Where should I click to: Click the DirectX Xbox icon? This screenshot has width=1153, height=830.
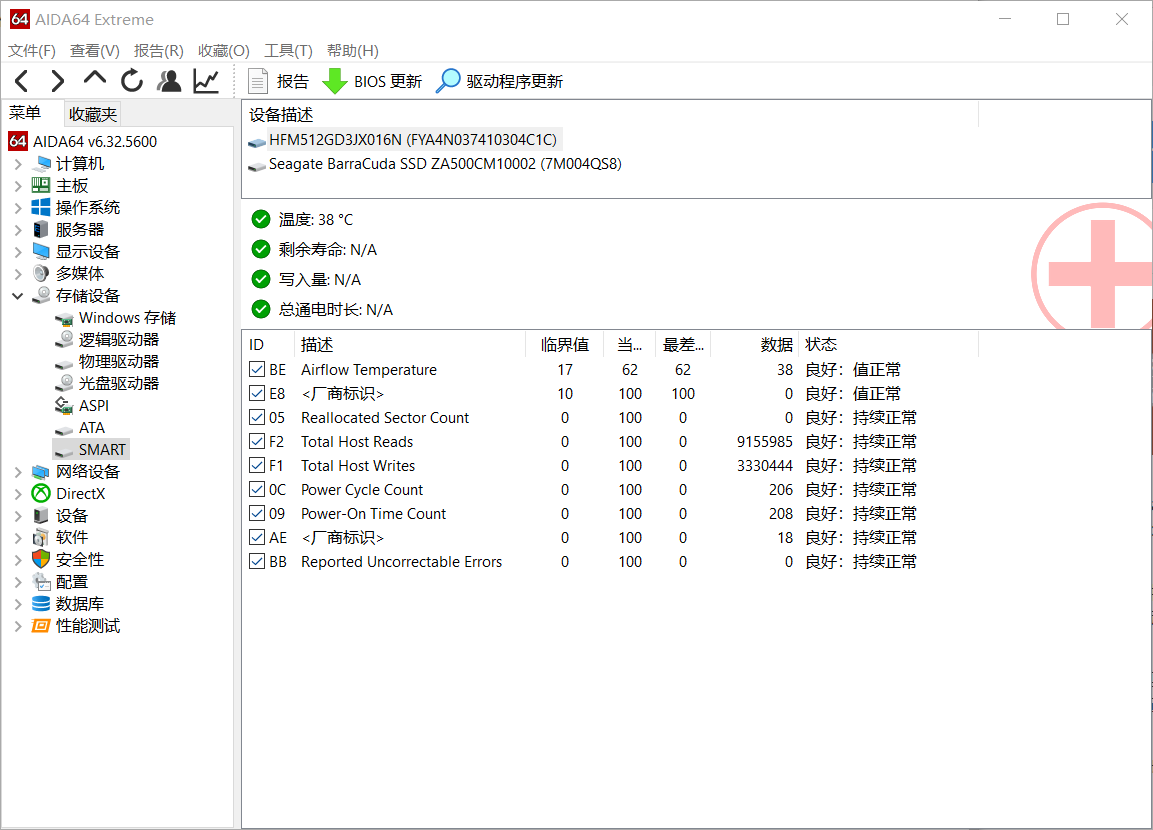[41, 493]
